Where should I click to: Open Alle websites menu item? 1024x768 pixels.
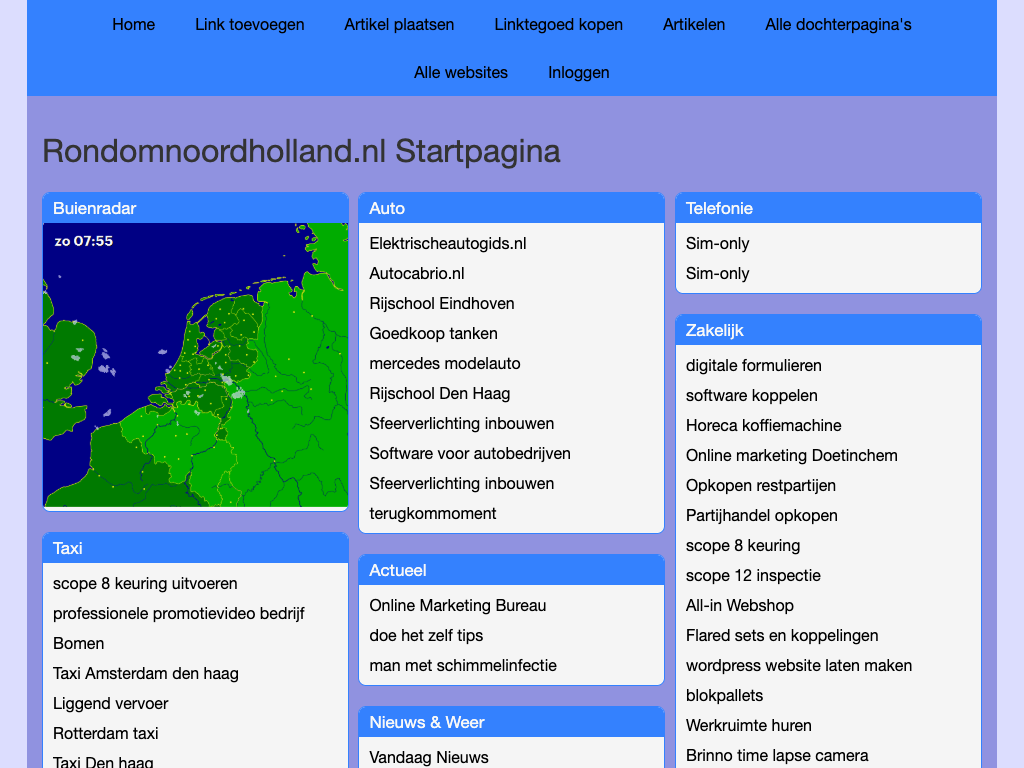[461, 72]
